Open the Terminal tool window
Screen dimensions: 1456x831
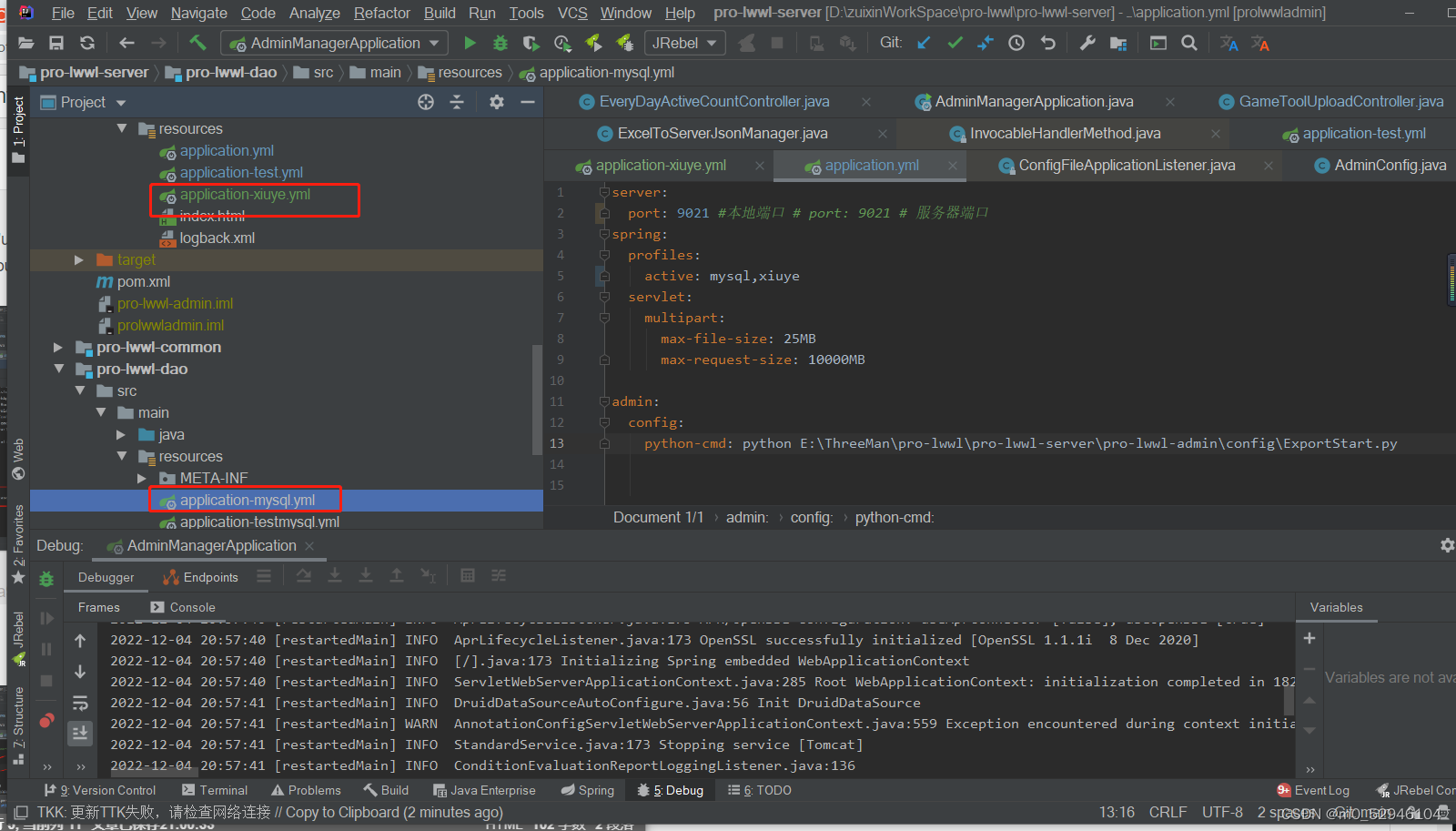[x=215, y=790]
